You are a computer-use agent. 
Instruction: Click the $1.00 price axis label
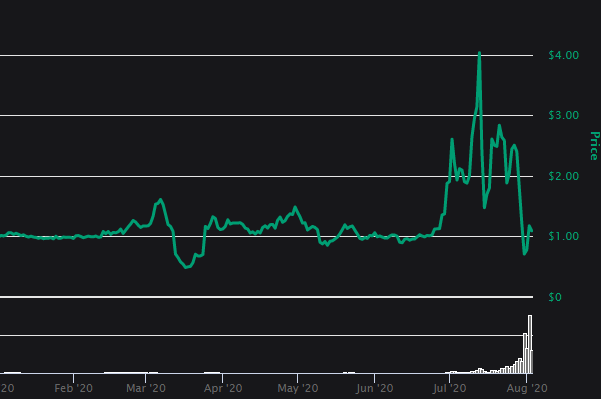[x=563, y=236]
